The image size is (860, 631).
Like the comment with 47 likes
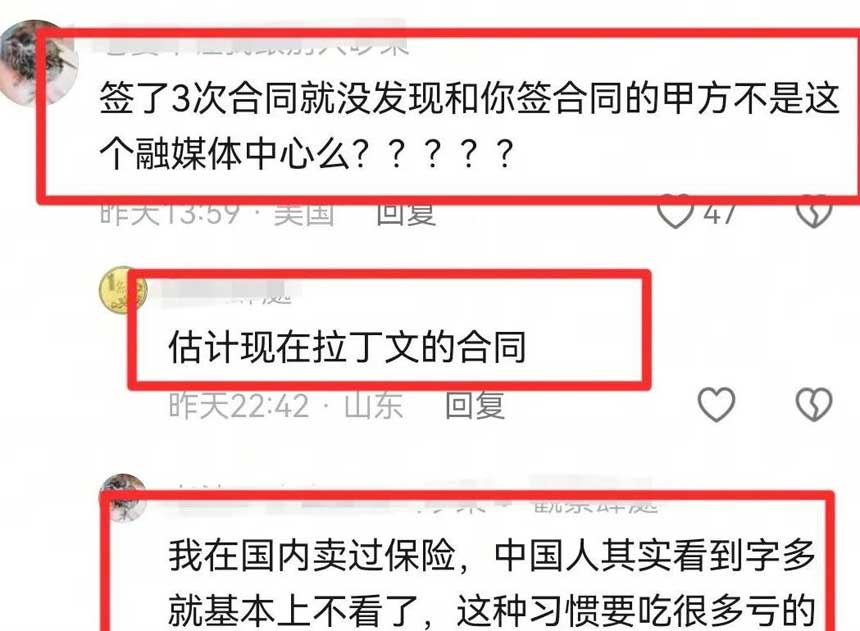pyautogui.click(x=675, y=212)
